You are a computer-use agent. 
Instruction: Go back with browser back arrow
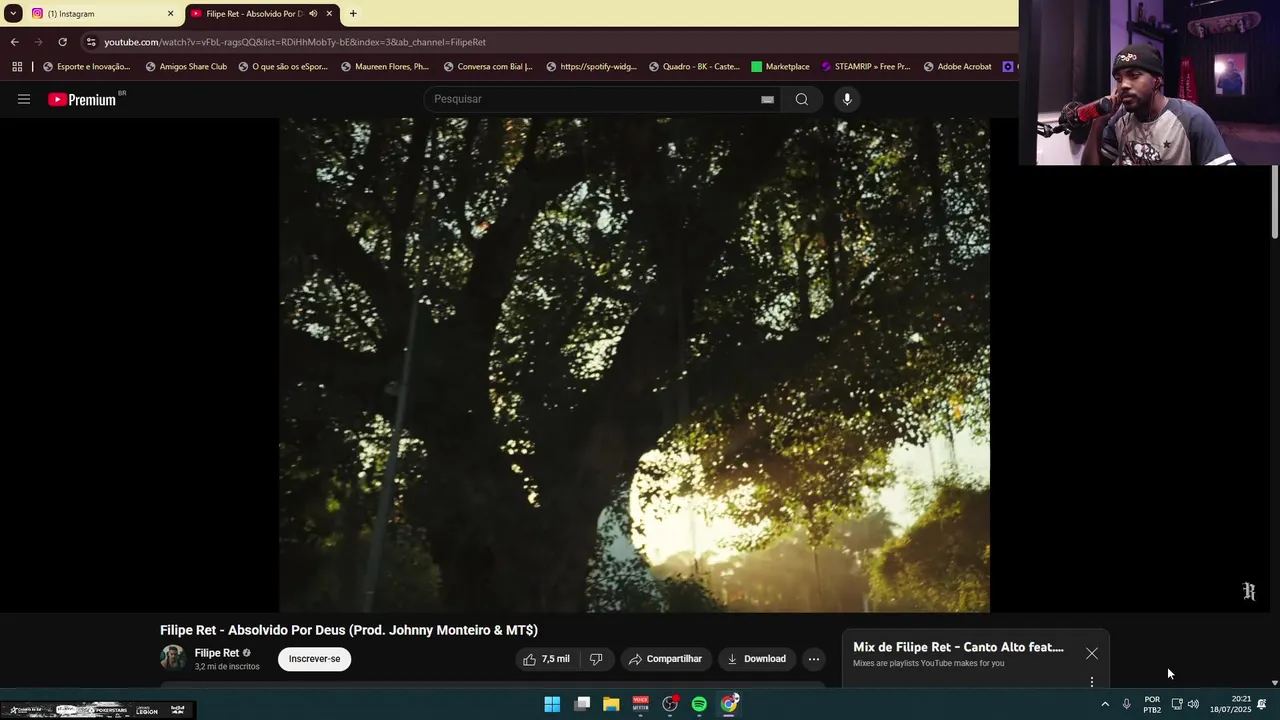point(14,42)
